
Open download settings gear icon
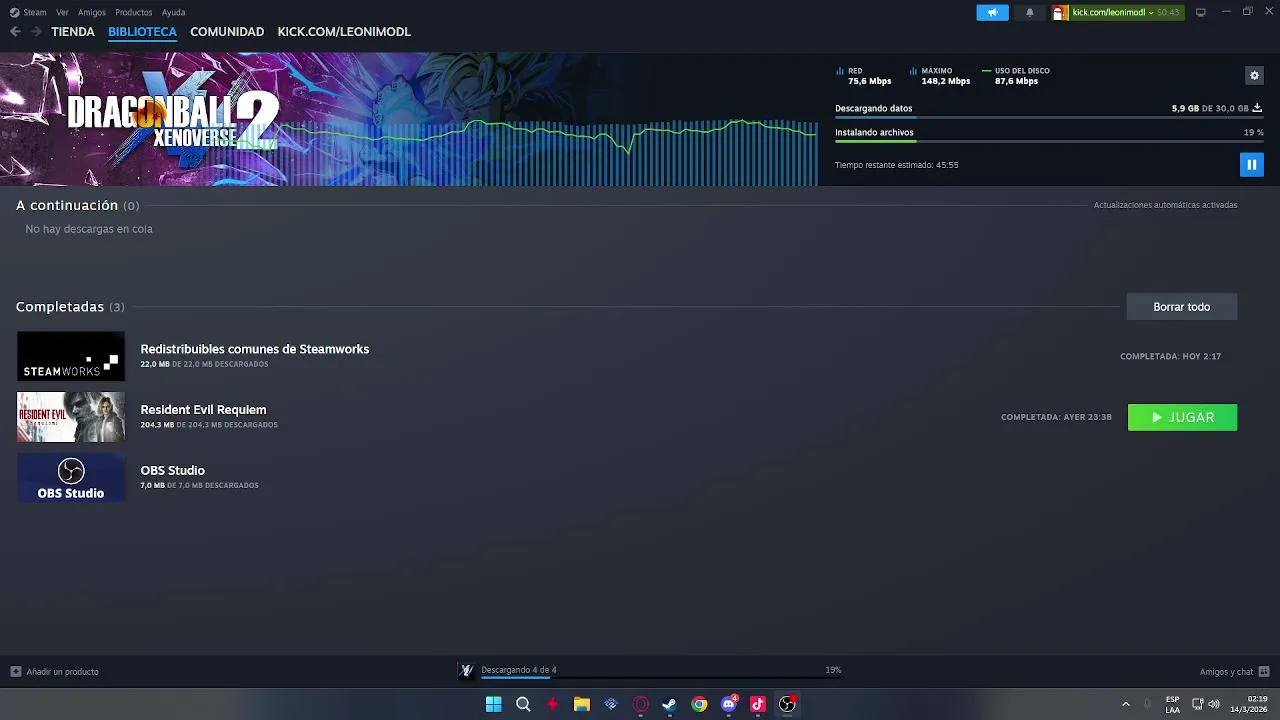click(1254, 75)
